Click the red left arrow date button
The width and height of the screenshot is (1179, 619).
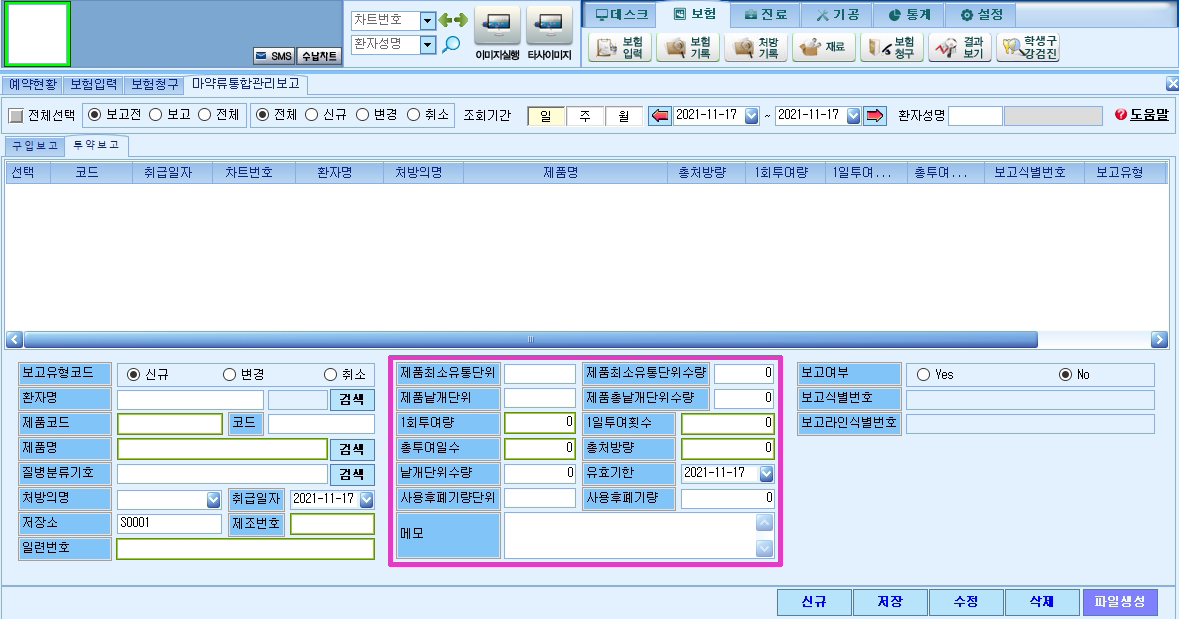pyautogui.click(x=659, y=116)
